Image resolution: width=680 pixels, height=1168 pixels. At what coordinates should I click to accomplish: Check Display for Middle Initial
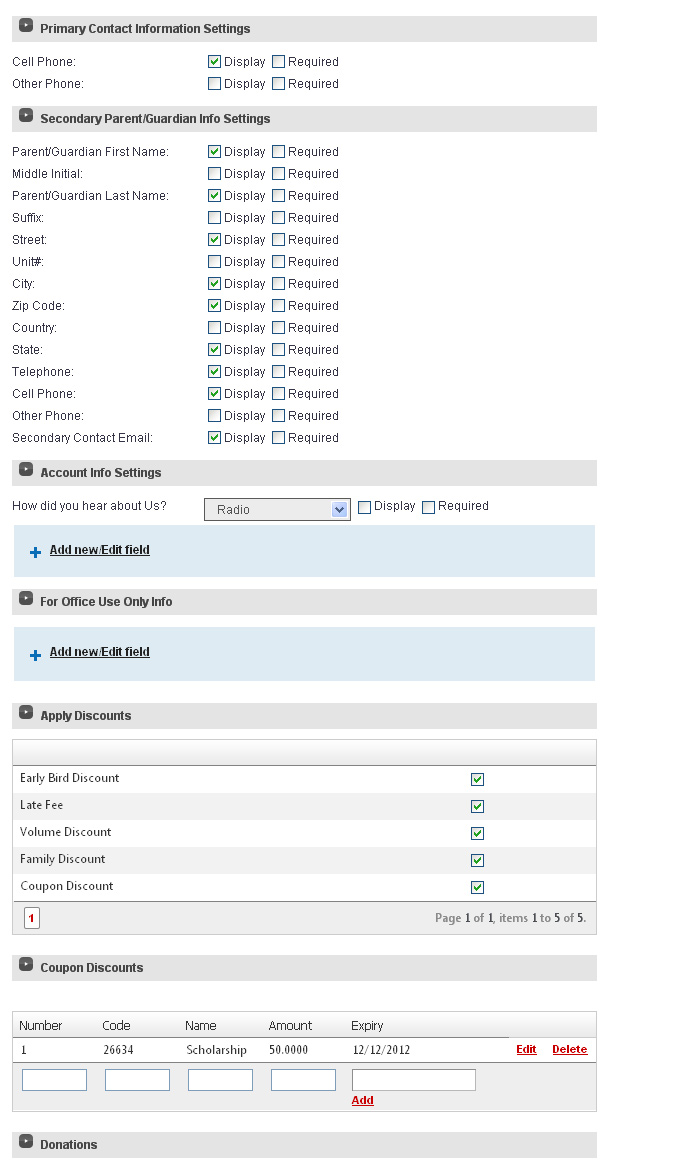point(215,174)
